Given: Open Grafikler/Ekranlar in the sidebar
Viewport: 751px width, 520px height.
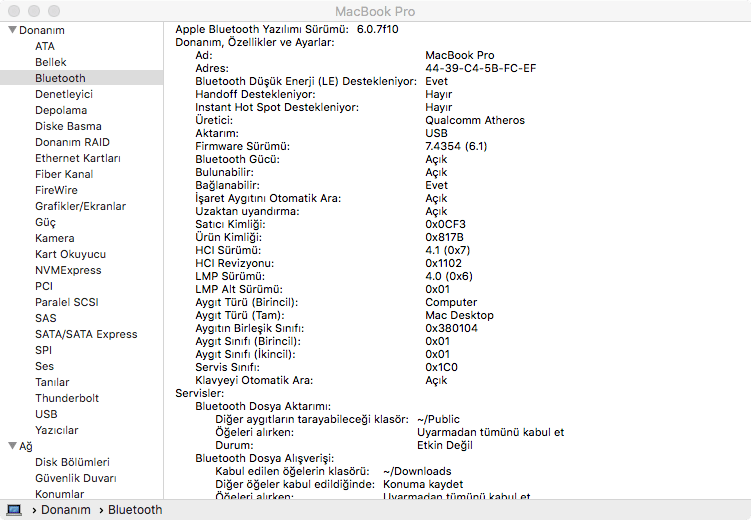Looking at the screenshot, I should (x=80, y=206).
